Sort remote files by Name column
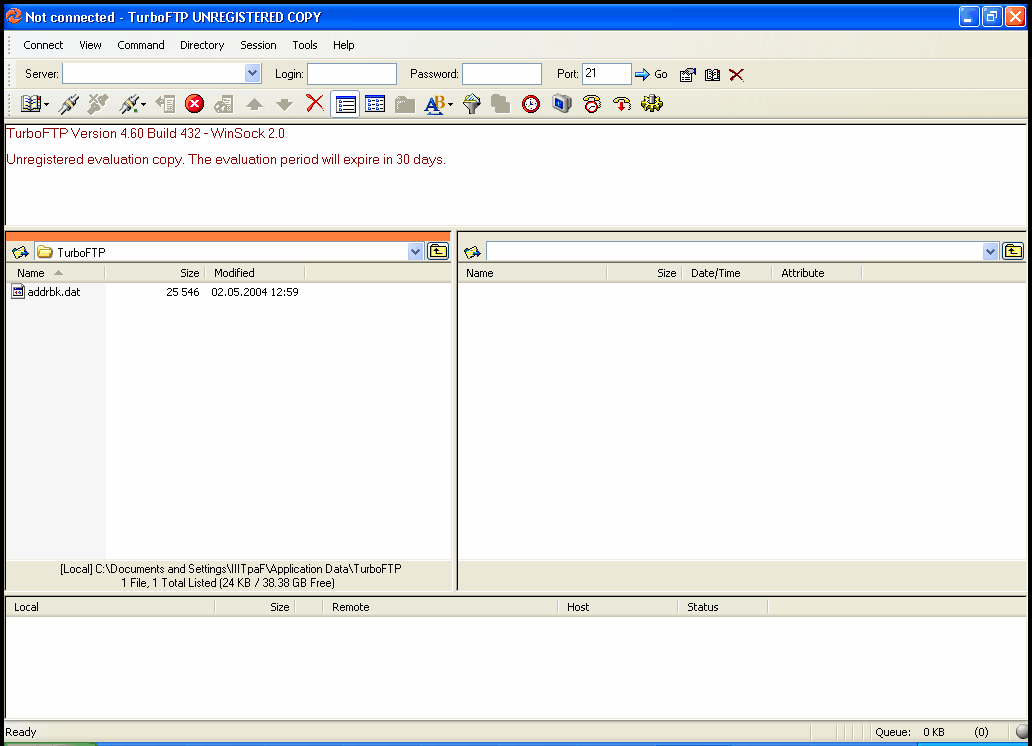This screenshot has height=746, width=1032. point(532,273)
